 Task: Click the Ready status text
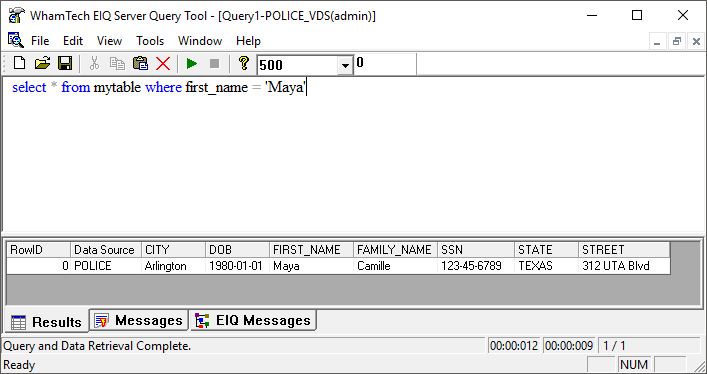click(x=19, y=365)
